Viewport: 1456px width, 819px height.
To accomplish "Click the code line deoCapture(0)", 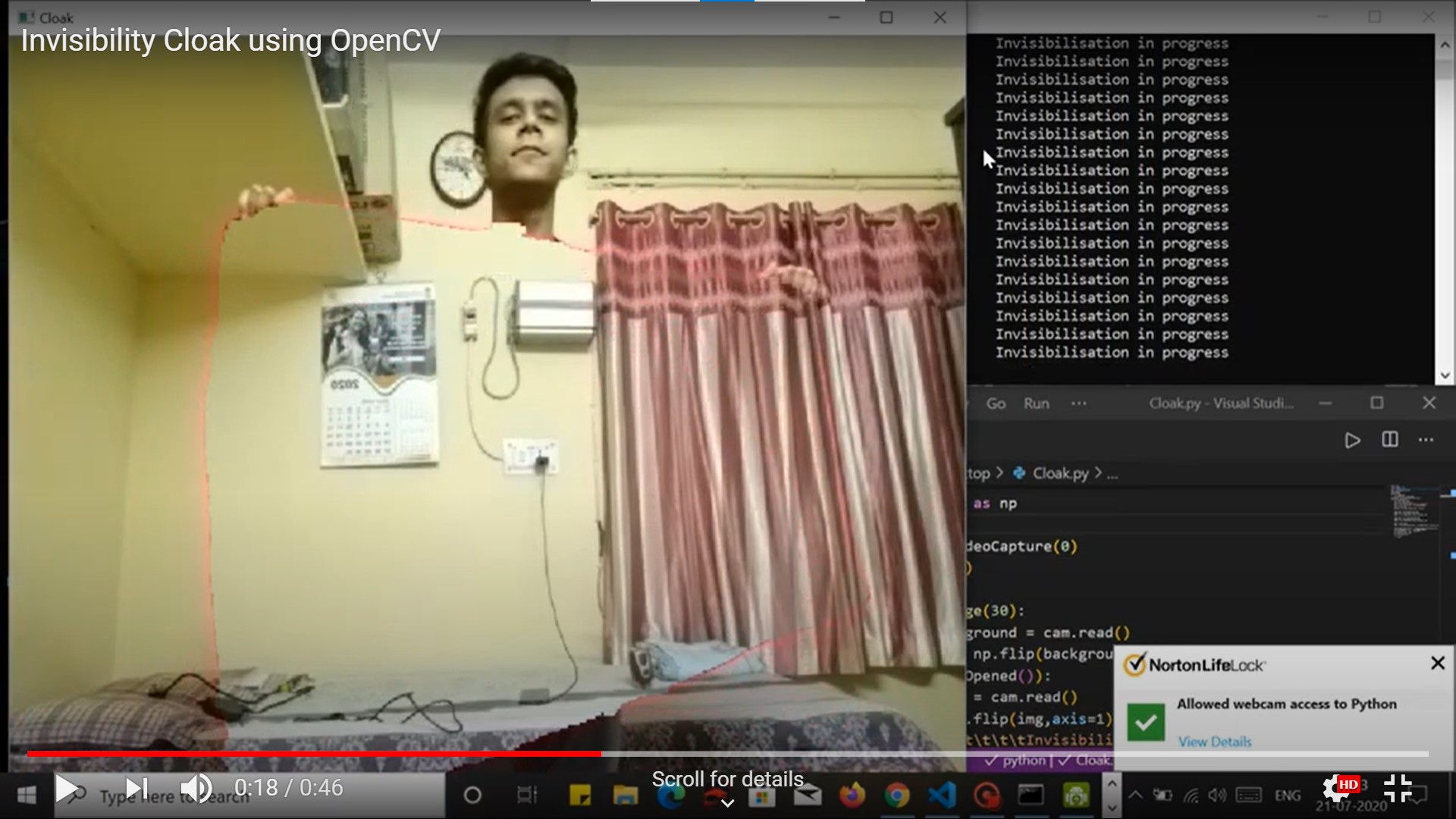I will point(1021,546).
